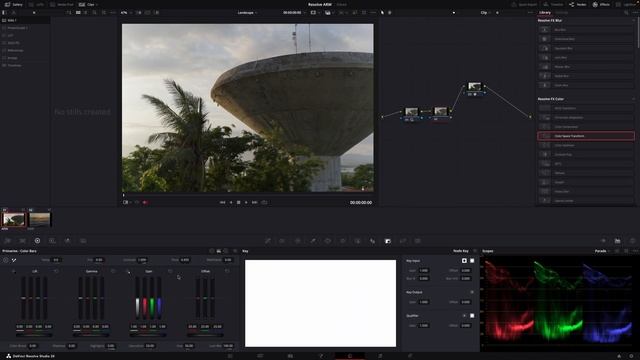The width and height of the screenshot is (640, 360).
Task: Reset all Primaries grades icon
Action: tap(235, 251)
